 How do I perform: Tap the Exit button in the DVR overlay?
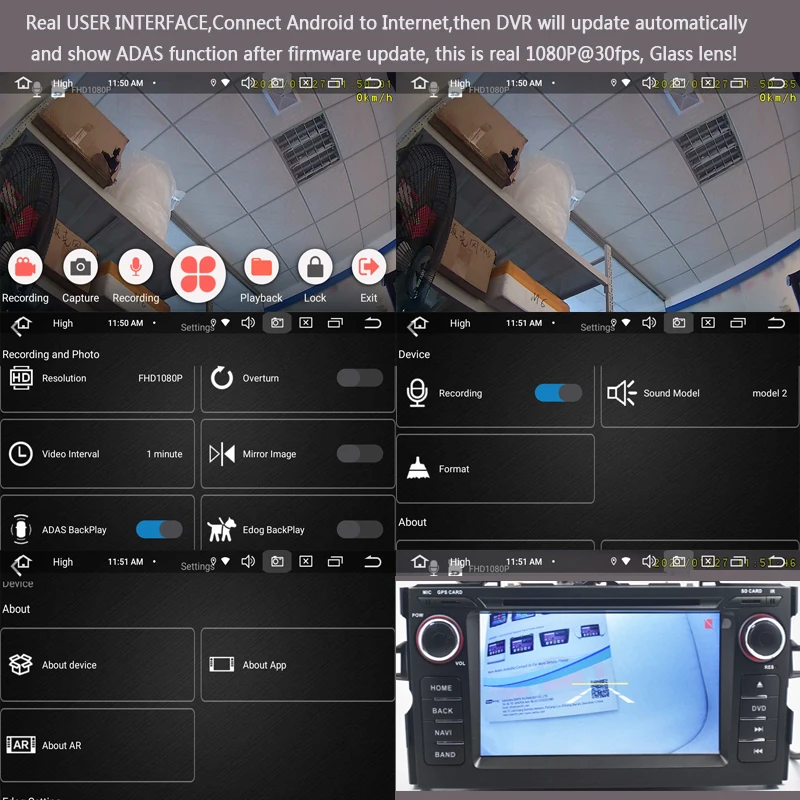coord(368,267)
